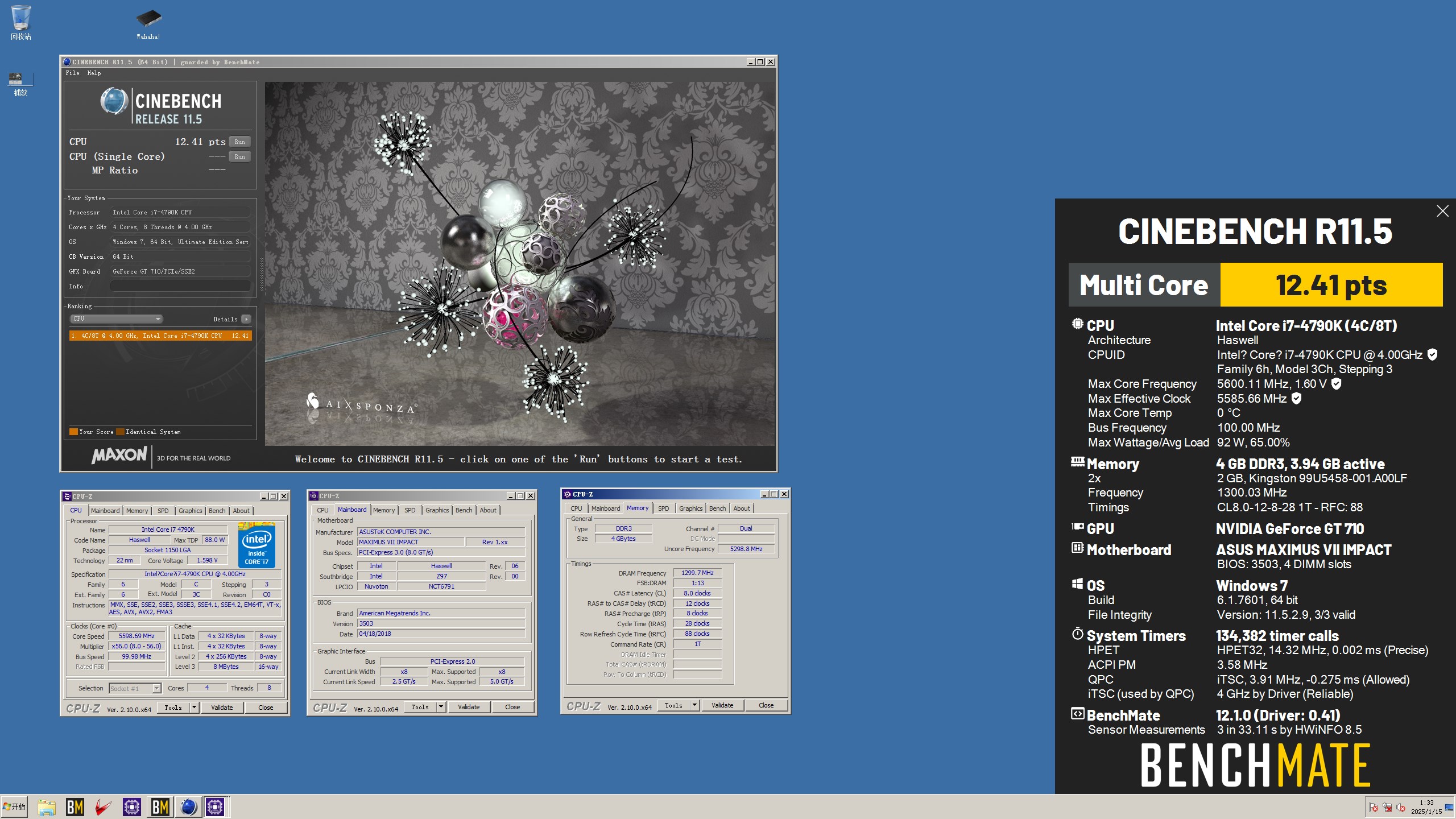Run the CPU Single Core test

pos(240,156)
